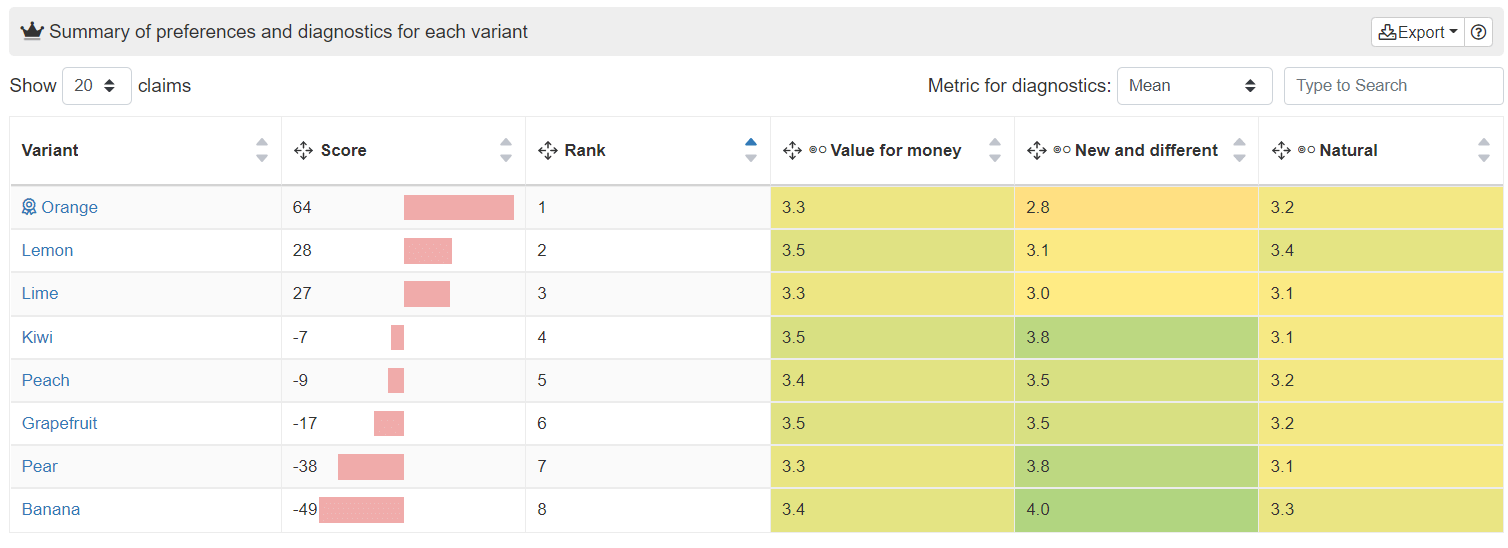Open the help question-mark button
The width and height of the screenshot is (1508, 548).
click(1479, 32)
